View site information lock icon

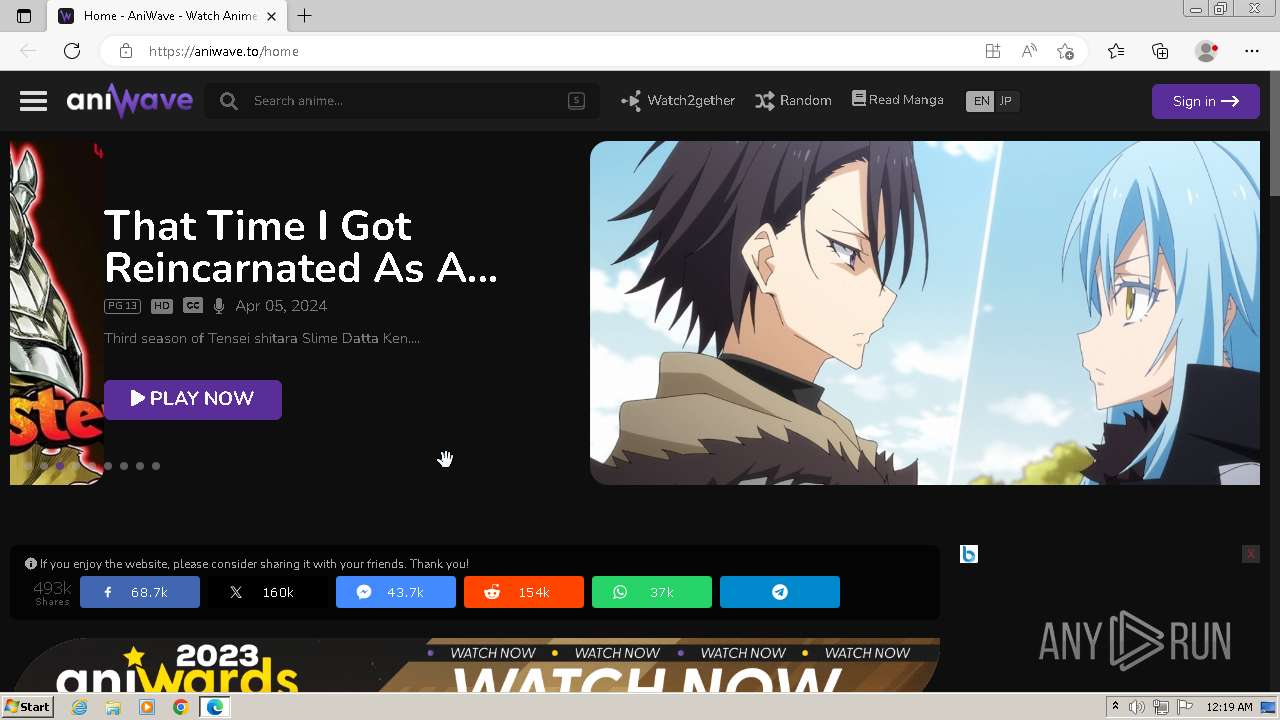pyautogui.click(x=125, y=51)
